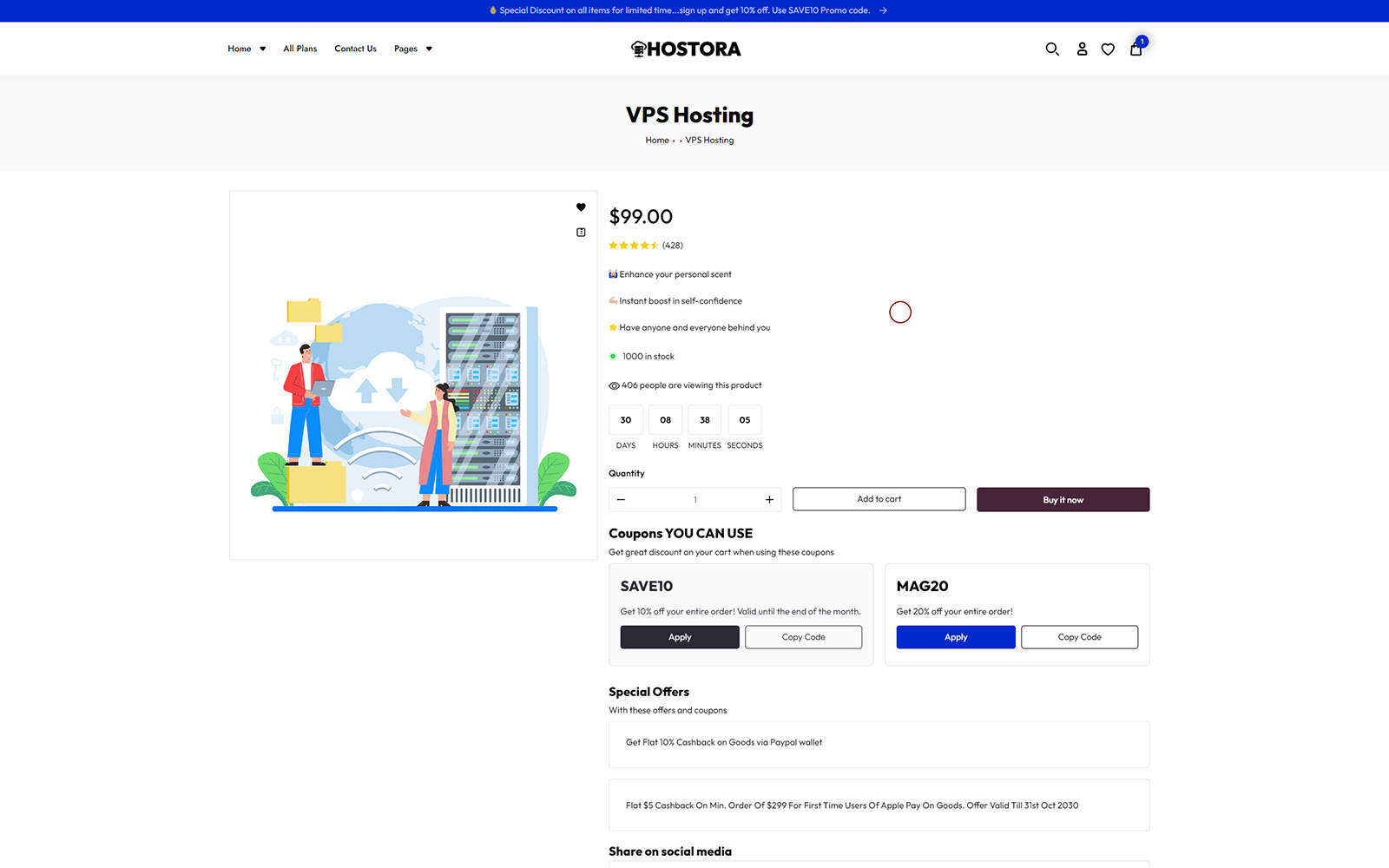Apply the SAVE10 coupon

680,637
